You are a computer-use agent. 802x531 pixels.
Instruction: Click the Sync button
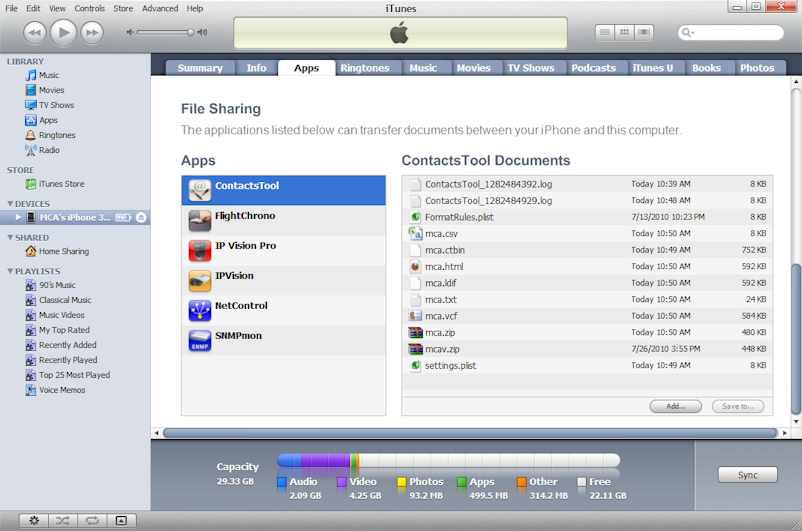(748, 475)
